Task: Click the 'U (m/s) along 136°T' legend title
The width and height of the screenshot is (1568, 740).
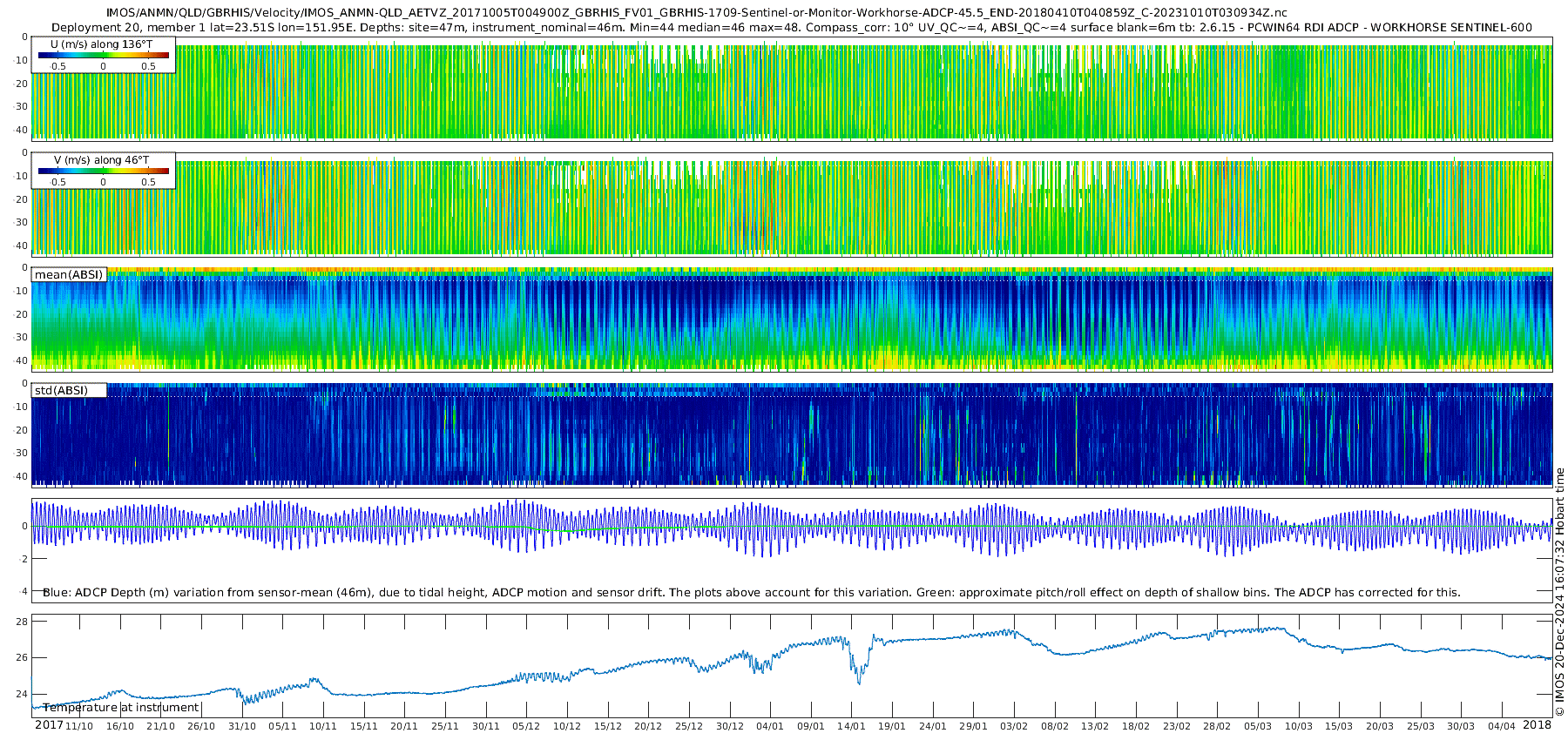Action: pyautogui.click(x=102, y=44)
